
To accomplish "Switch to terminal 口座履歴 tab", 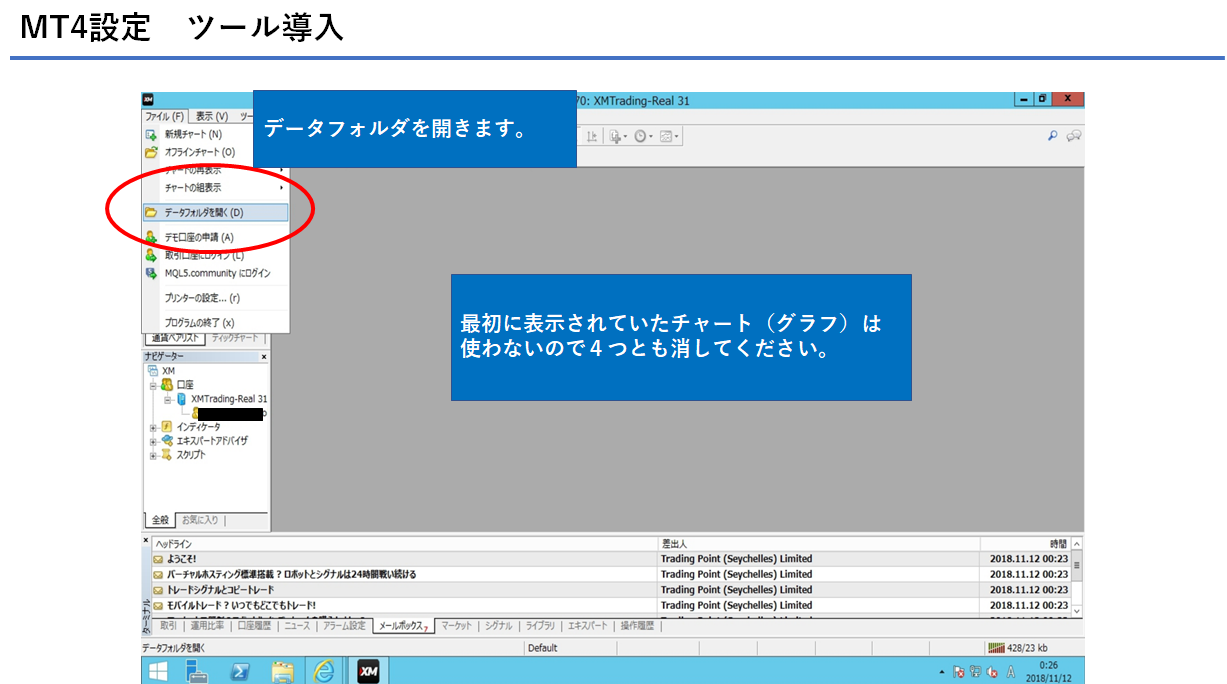I will pos(256,626).
